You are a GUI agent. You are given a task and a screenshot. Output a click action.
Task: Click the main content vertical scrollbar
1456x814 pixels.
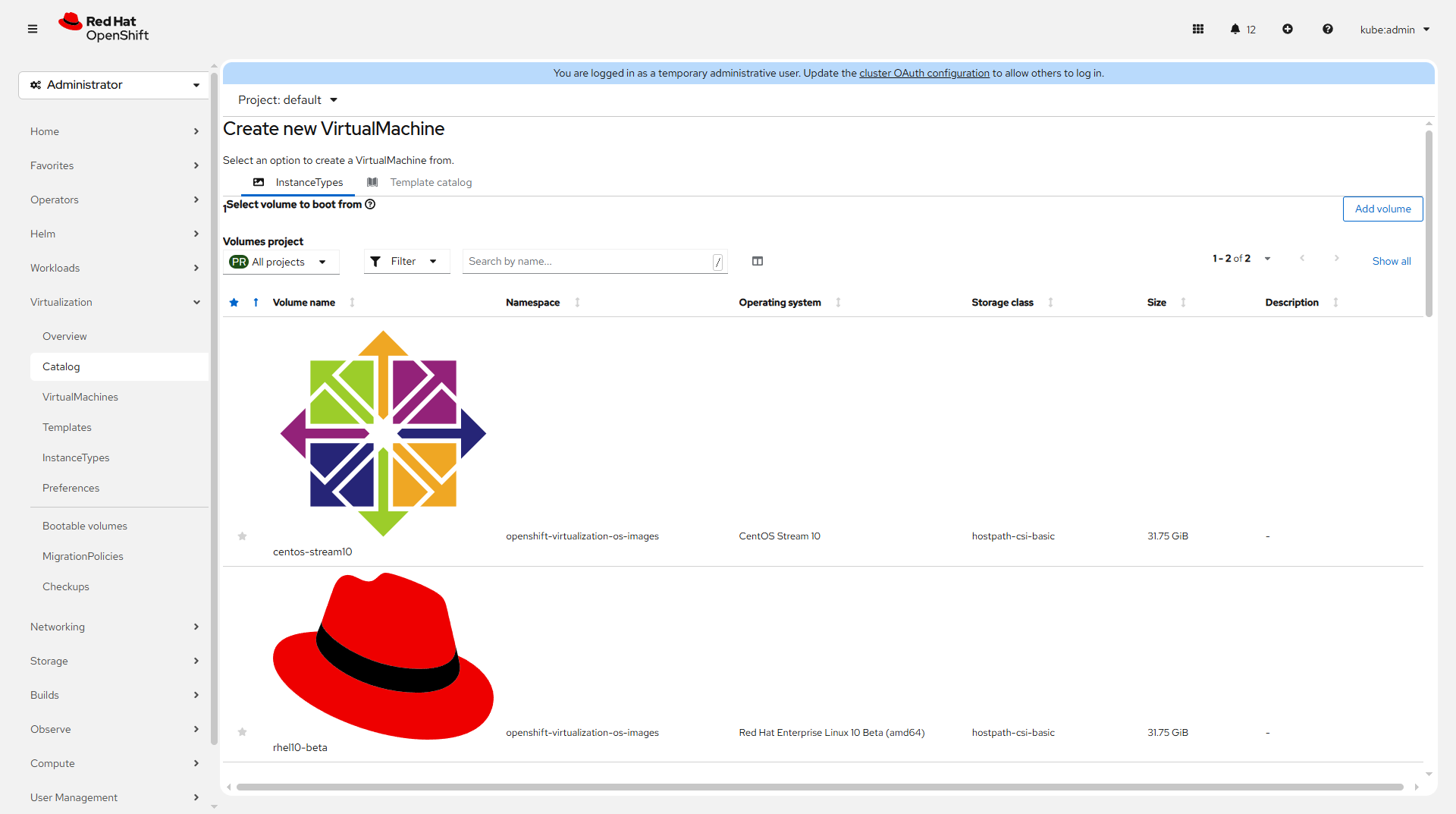pos(1429,224)
